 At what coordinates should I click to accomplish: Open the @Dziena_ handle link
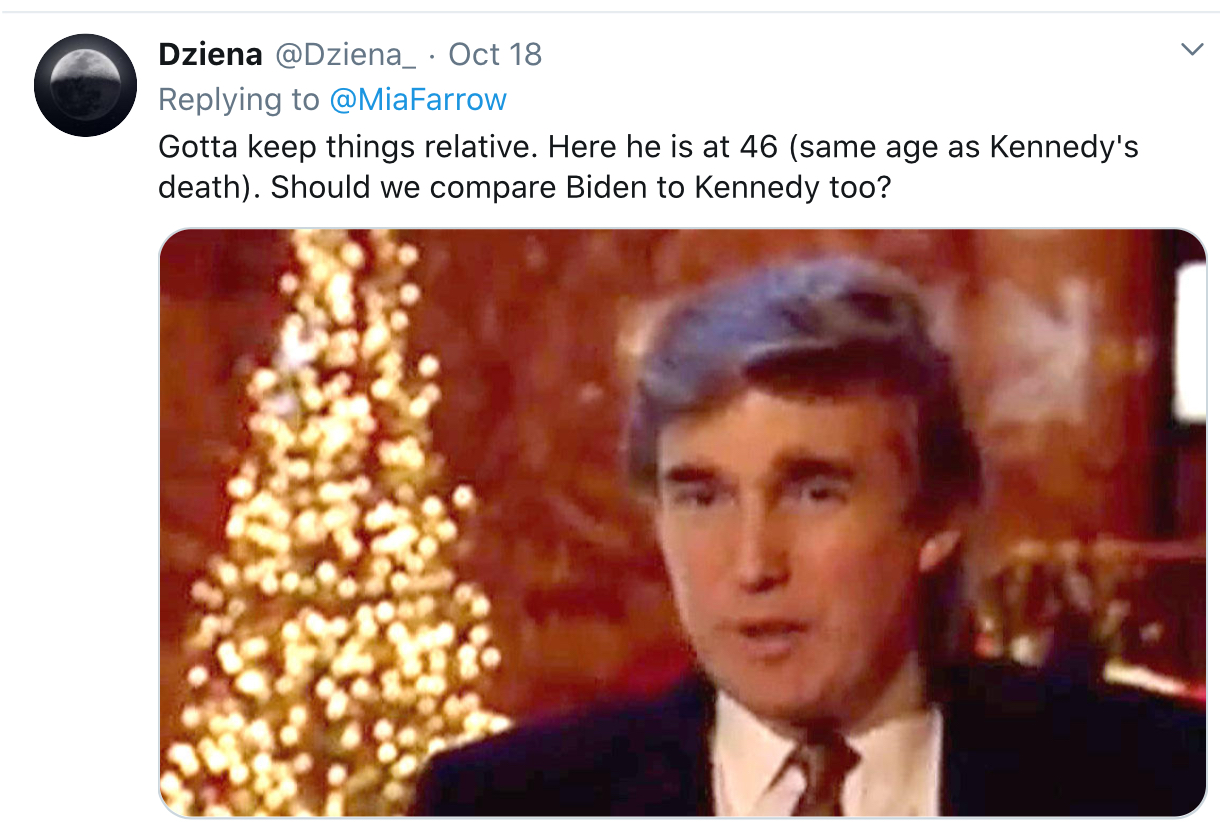pos(345,54)
